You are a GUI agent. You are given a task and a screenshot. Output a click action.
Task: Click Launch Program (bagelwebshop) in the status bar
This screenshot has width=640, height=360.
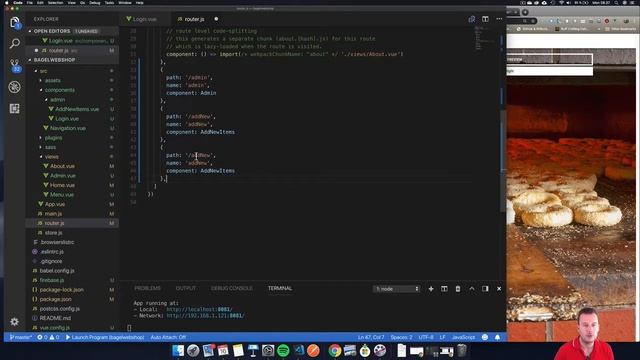(x=105, y=337)
